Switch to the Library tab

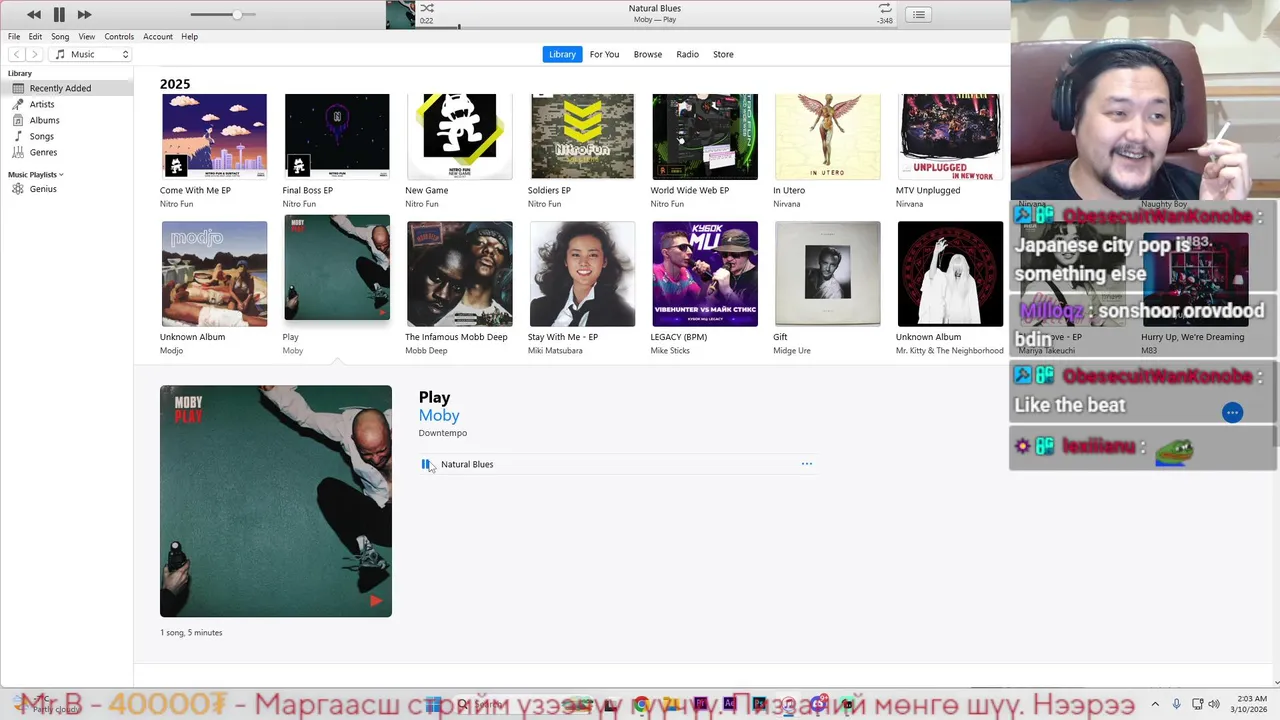pos(562,54)
